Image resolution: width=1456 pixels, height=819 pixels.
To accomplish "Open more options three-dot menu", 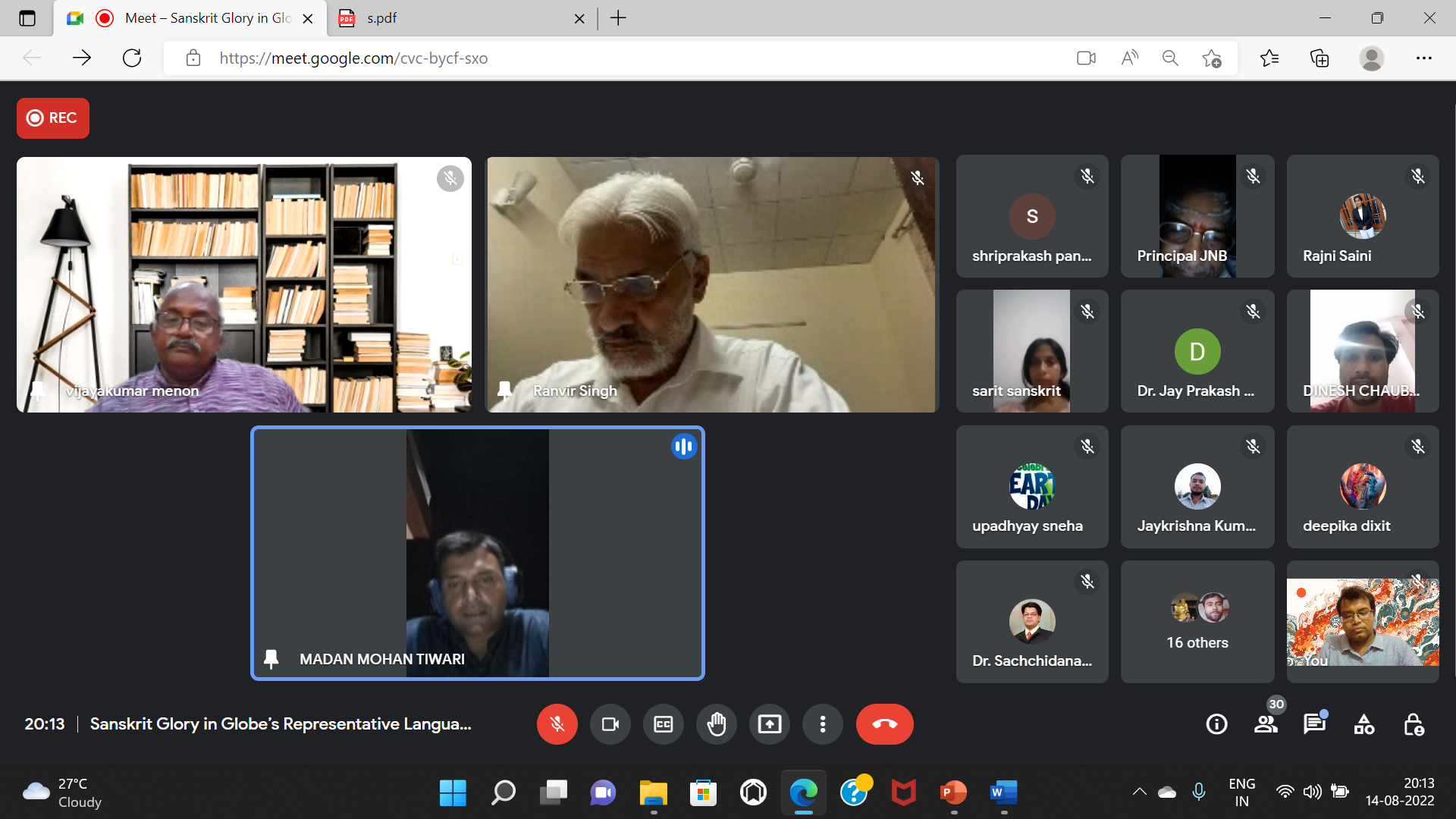I will pos(822,724).
